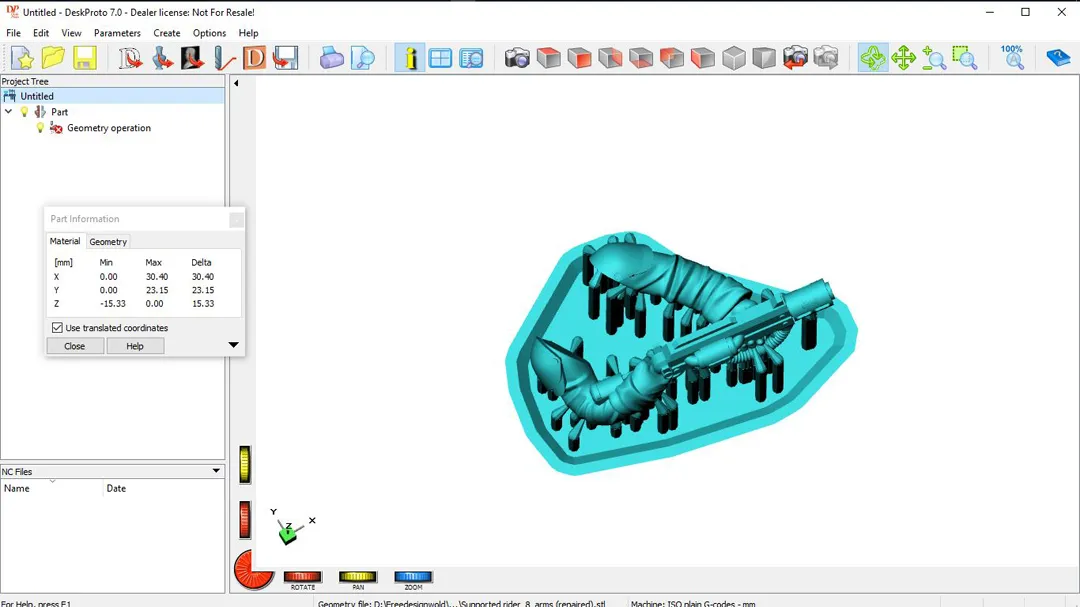Open the Help menu
Image resolution: width=1080 pixels, height=607 pixels.
pos(248,33)
